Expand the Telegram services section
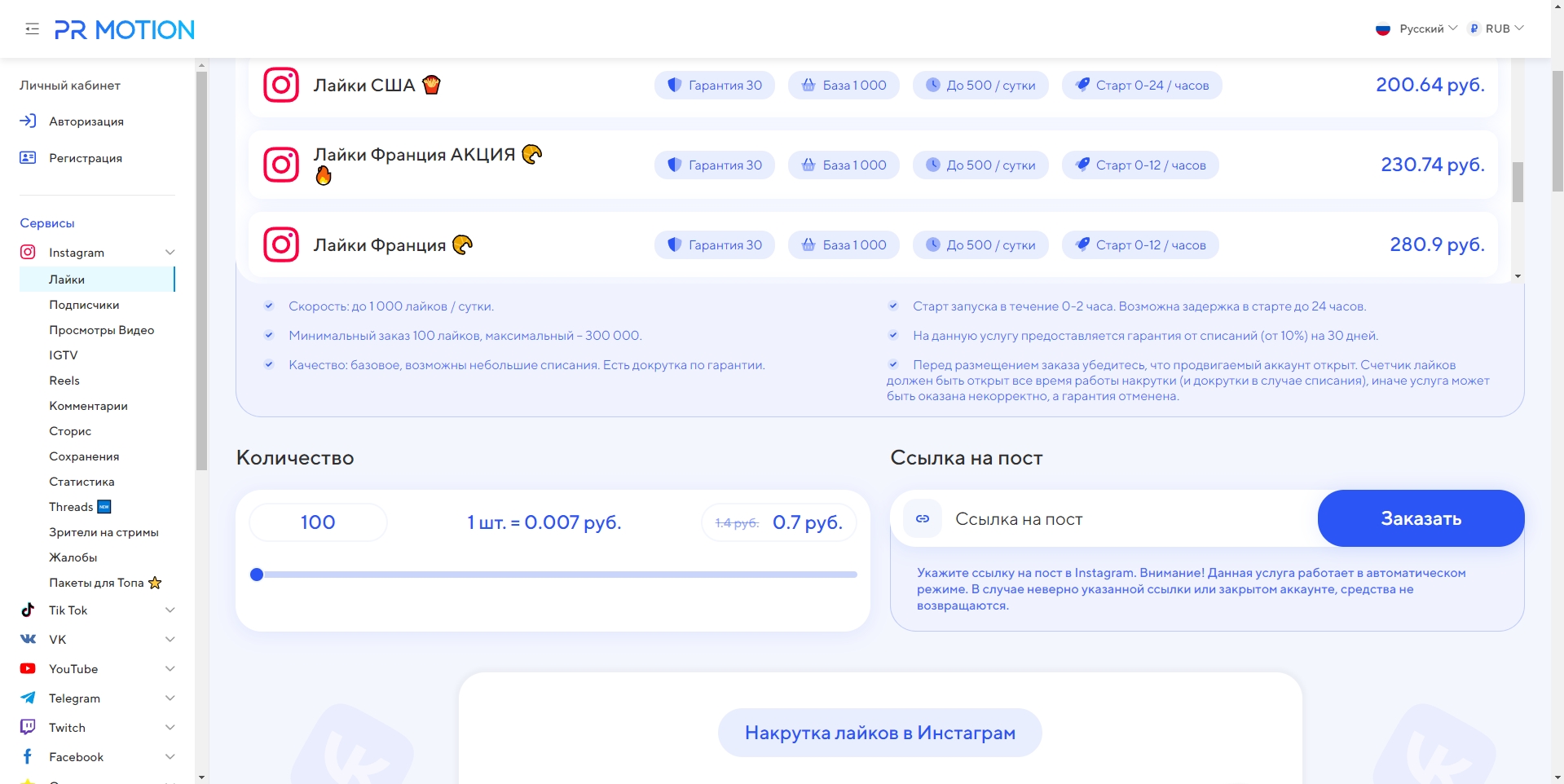1564x784 pixels. coord(170,698)
